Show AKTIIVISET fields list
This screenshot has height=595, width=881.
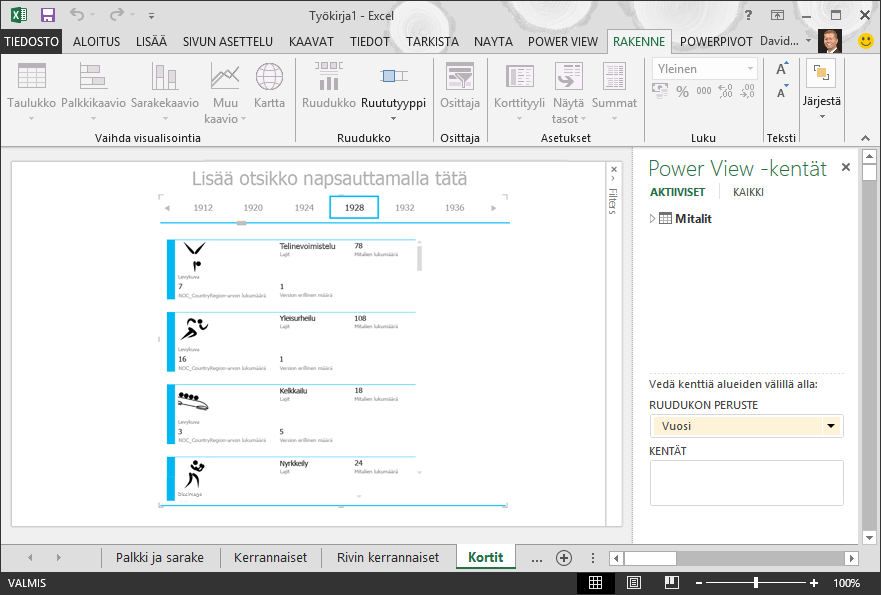[x=677, y=192]
